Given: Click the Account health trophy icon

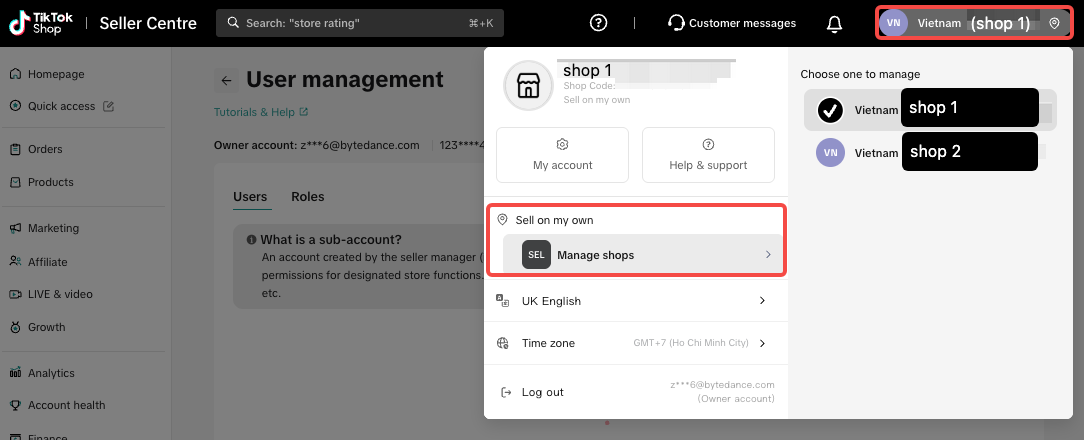Looking at the screenshot, I should (x=15, y=405).
